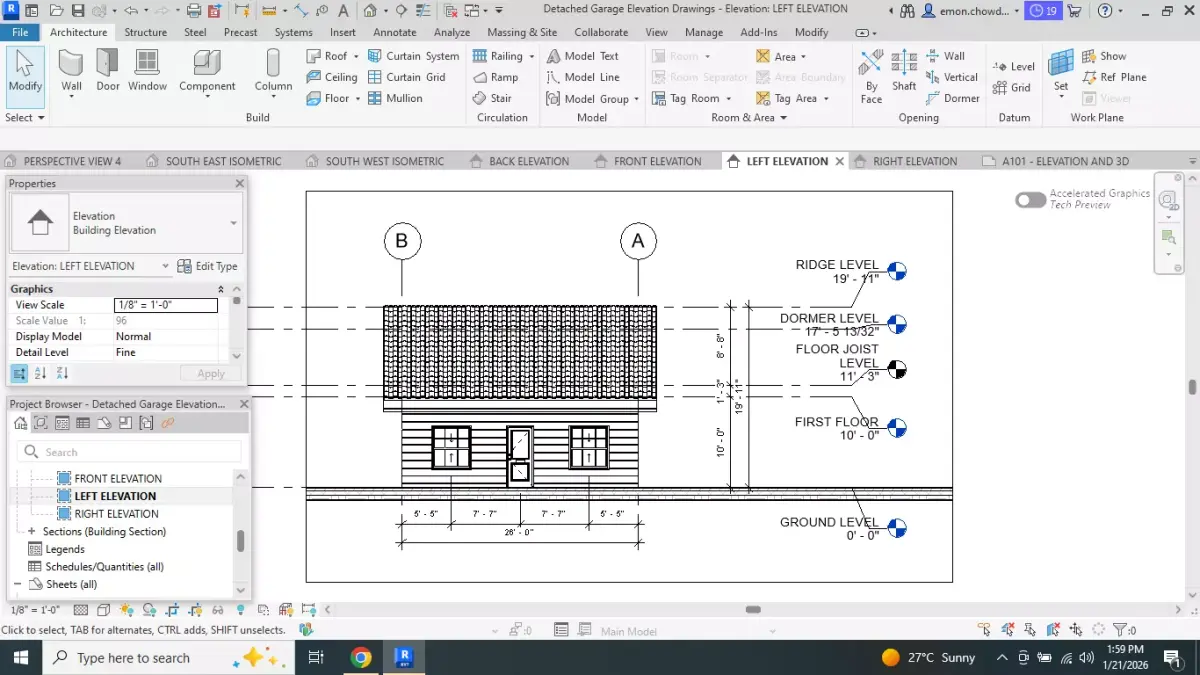The height and width of the screenshot is (675, 1200).
Task: Click the Roof tool icon
Action: pos(314,56)
